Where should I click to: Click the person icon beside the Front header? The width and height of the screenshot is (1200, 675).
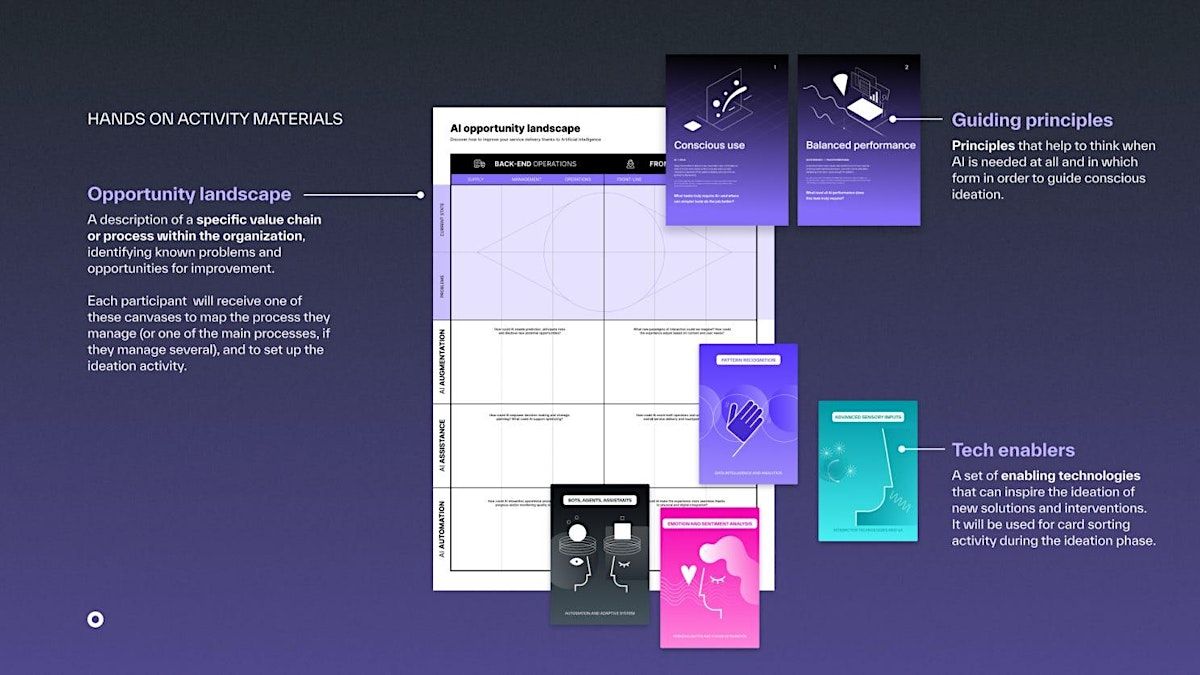[x=630, y=164]
